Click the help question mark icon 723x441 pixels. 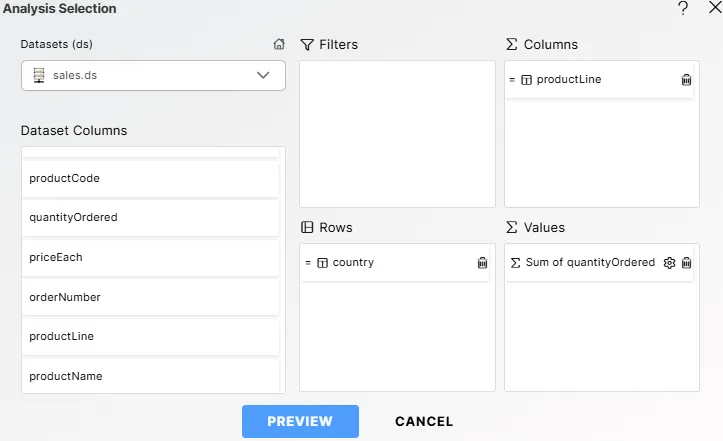(683, 9)
